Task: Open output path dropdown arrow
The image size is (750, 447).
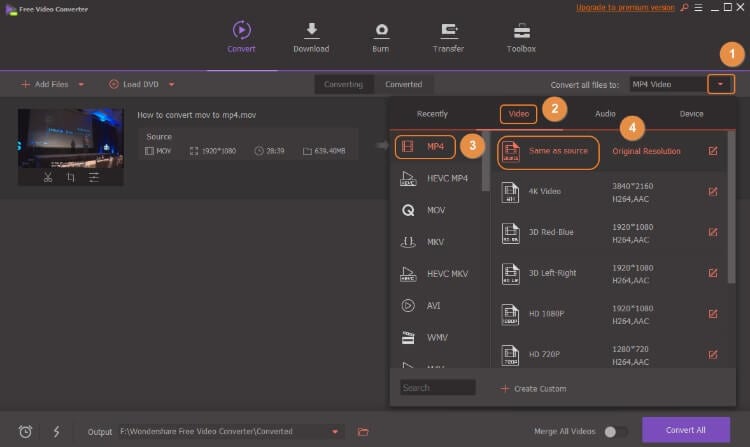Action: (335, 432)
